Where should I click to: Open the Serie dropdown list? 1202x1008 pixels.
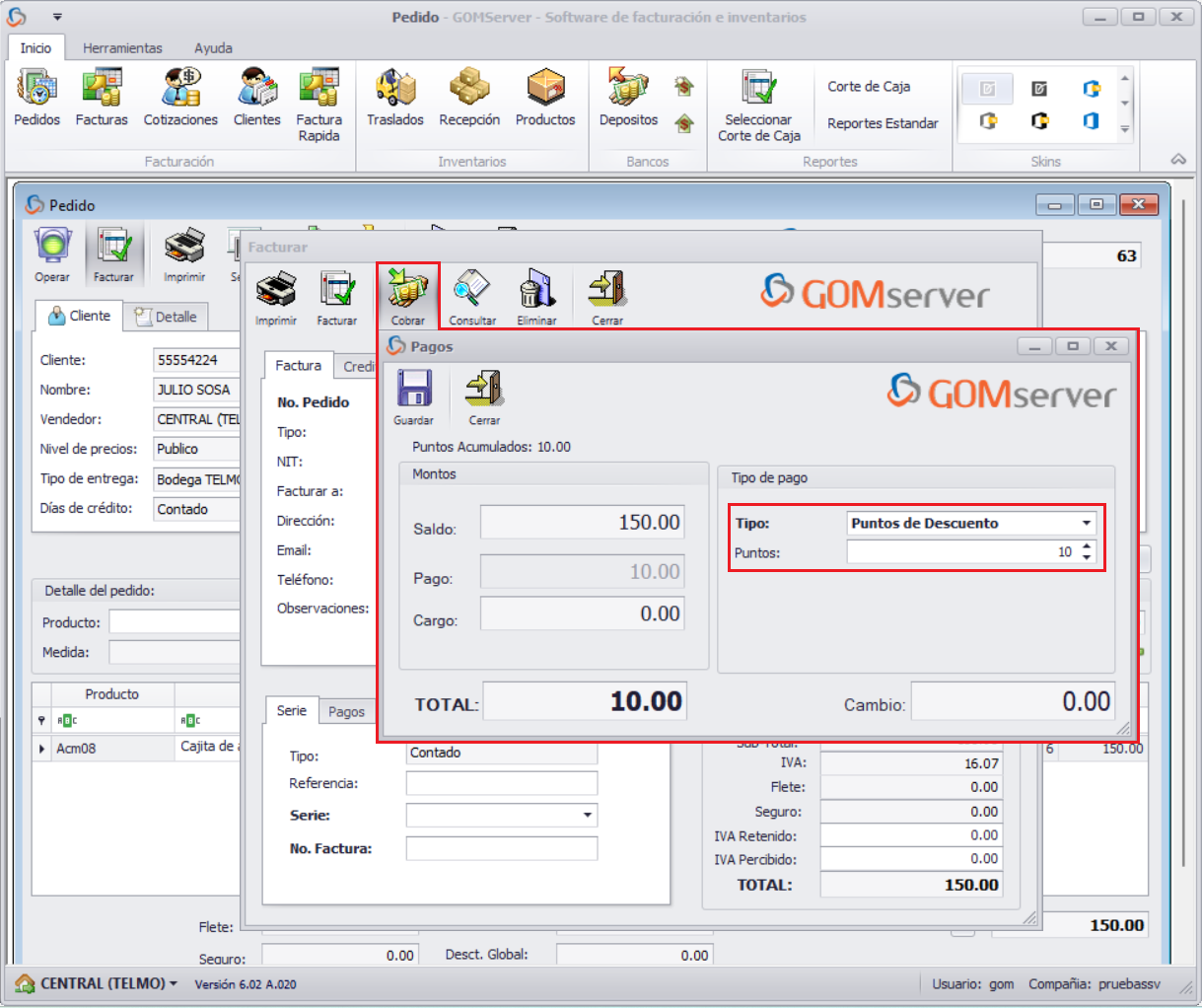point(588,816)
